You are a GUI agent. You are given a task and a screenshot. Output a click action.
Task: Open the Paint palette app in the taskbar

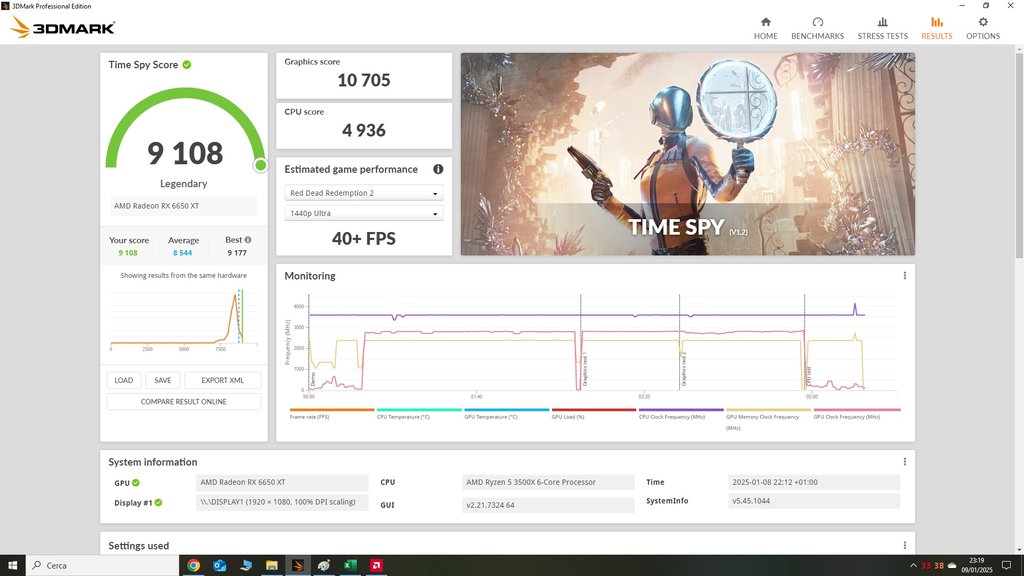[x=324, y=566]
